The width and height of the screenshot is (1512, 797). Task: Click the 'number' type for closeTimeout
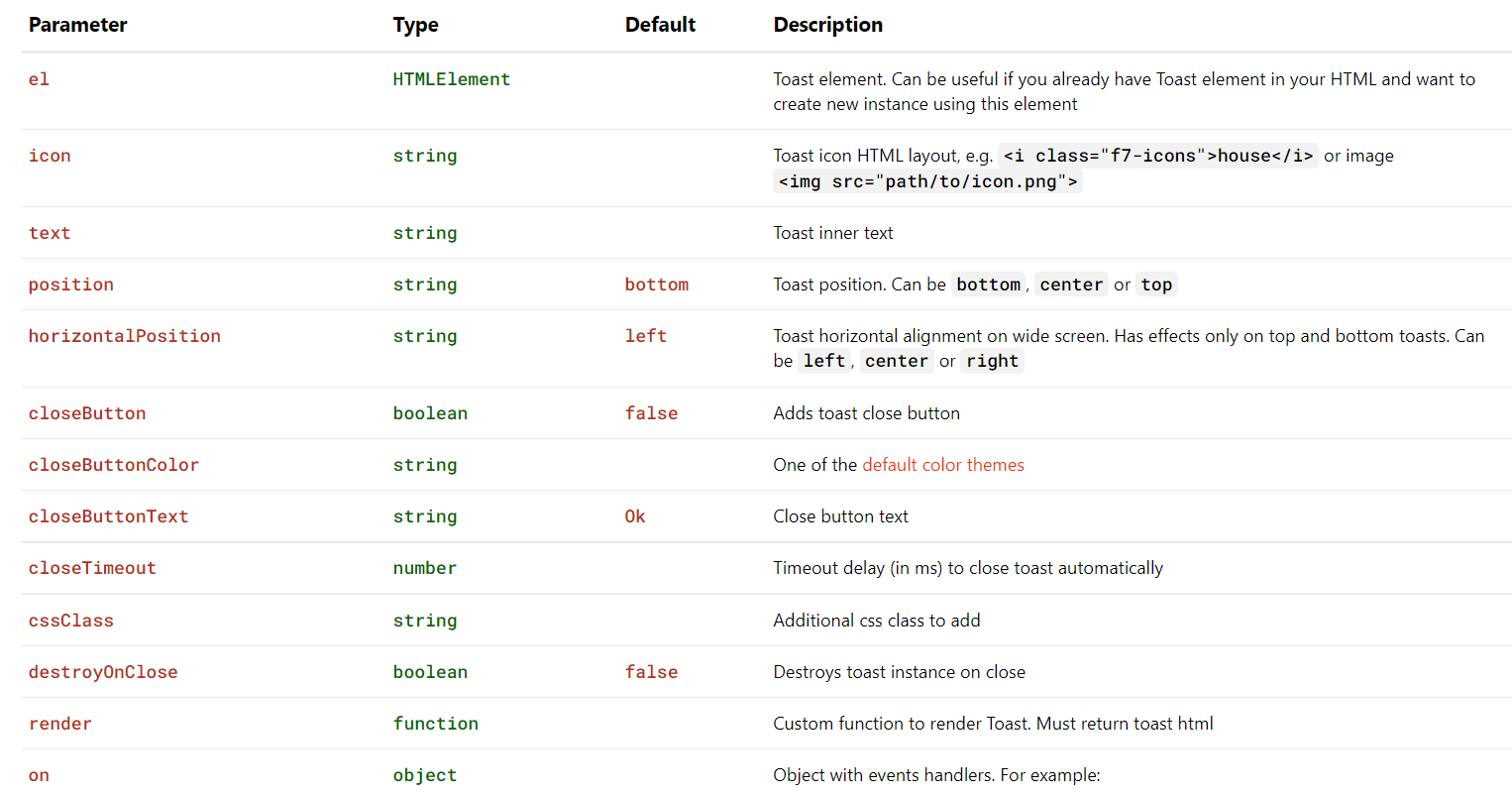click(x=425, y=568)
